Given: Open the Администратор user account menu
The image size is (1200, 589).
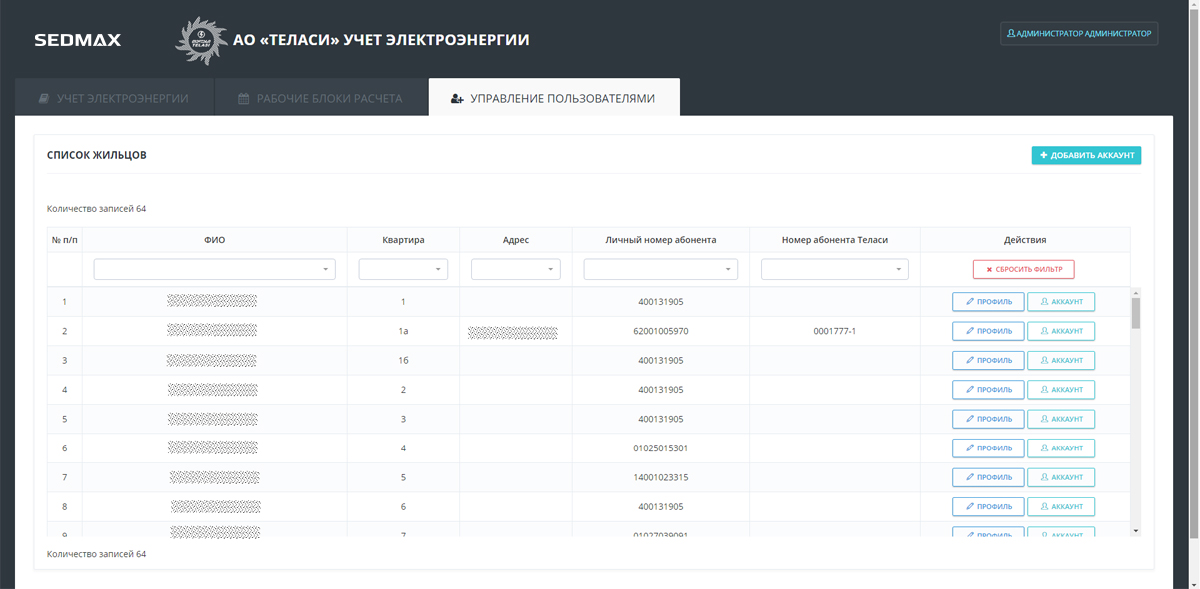Looking at the screenshot, I should coord(1079,33).
